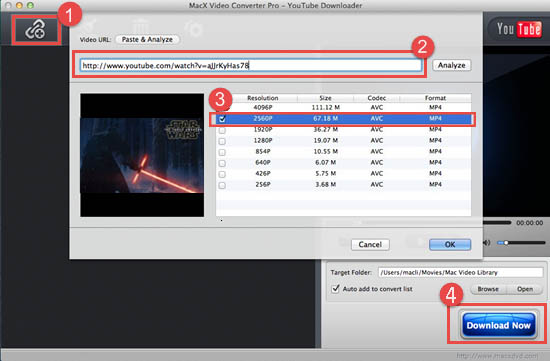Select the 6.07 M size cell
Viewport: 550px width, 361px height.
pos(325,162)
